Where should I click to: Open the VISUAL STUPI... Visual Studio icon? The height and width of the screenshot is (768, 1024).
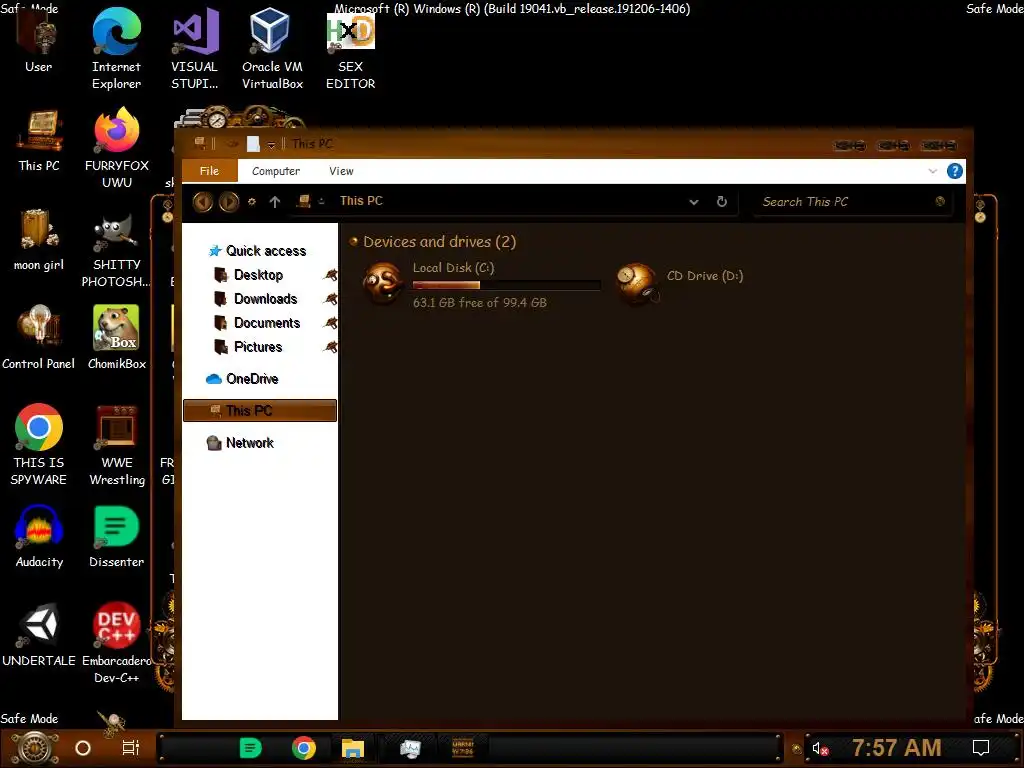tap(195, 50)
